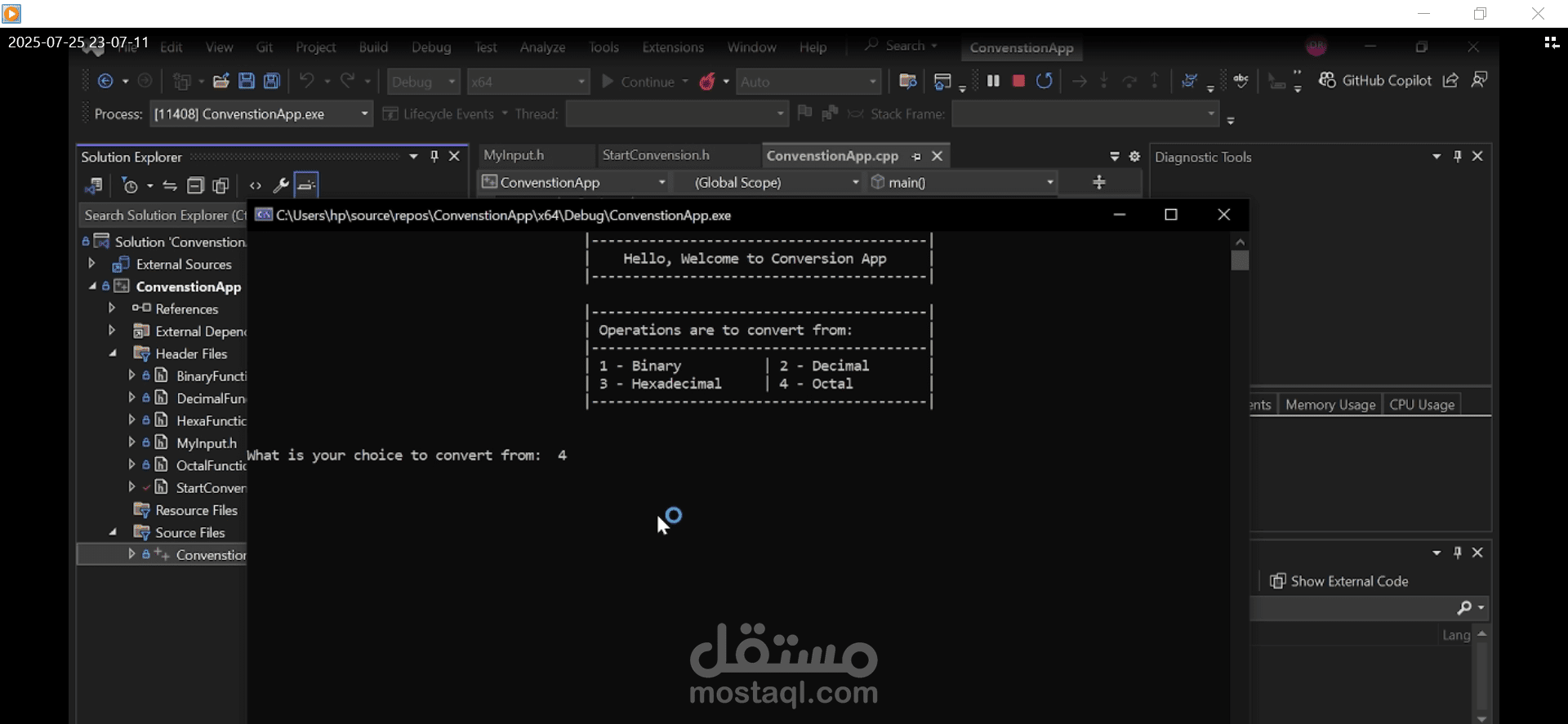1568x724 pixels.
Task: Click Collapse All in Solution Explorer
Action: pos(195,185)
